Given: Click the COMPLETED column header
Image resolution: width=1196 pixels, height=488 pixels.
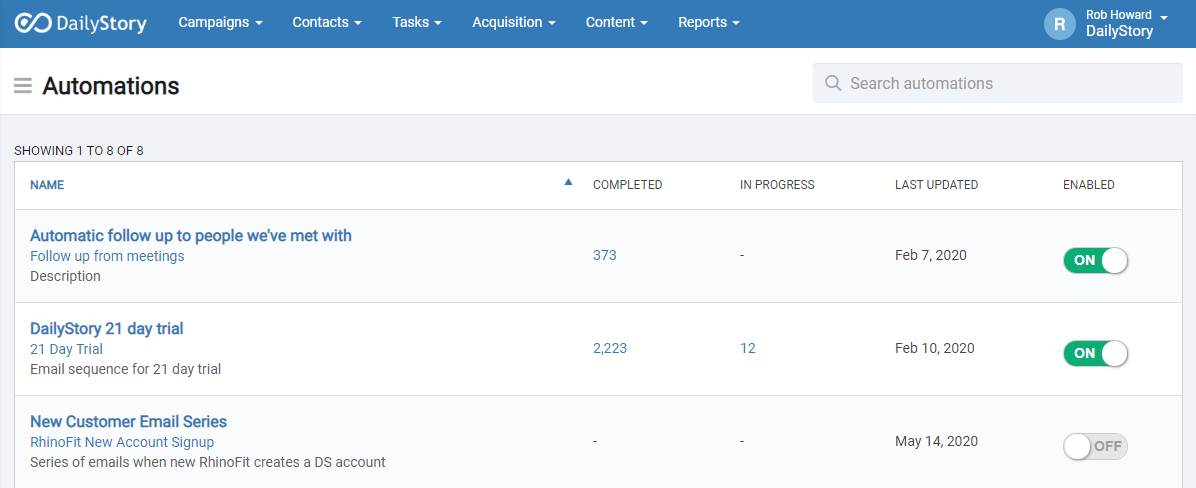Looking at the screenshot, I should [x=627, y=185].
